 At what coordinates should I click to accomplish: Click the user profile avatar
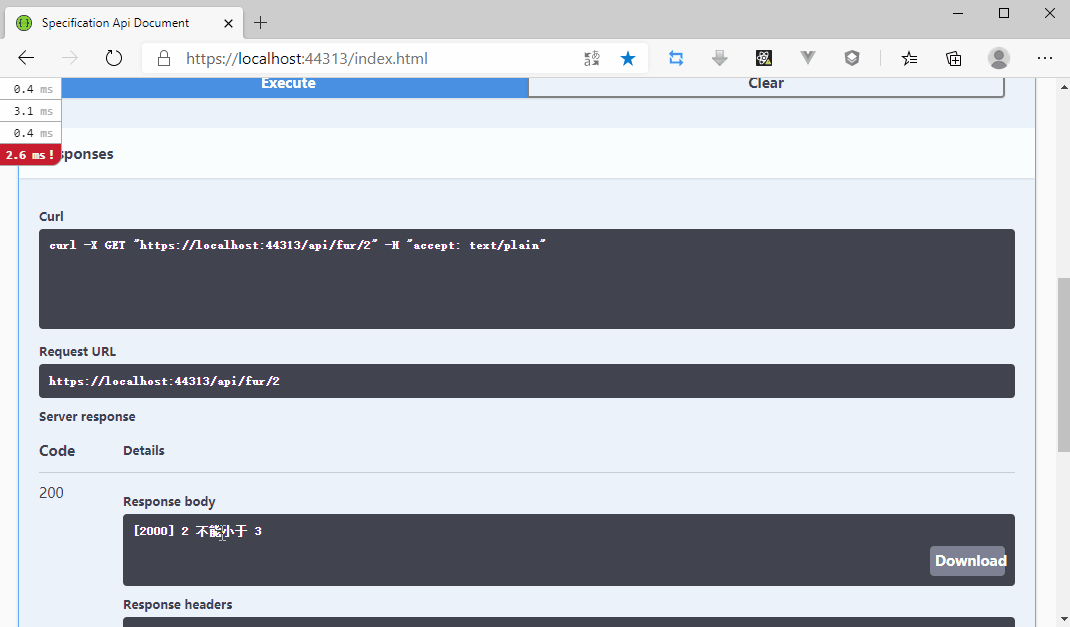click(998, 58)
